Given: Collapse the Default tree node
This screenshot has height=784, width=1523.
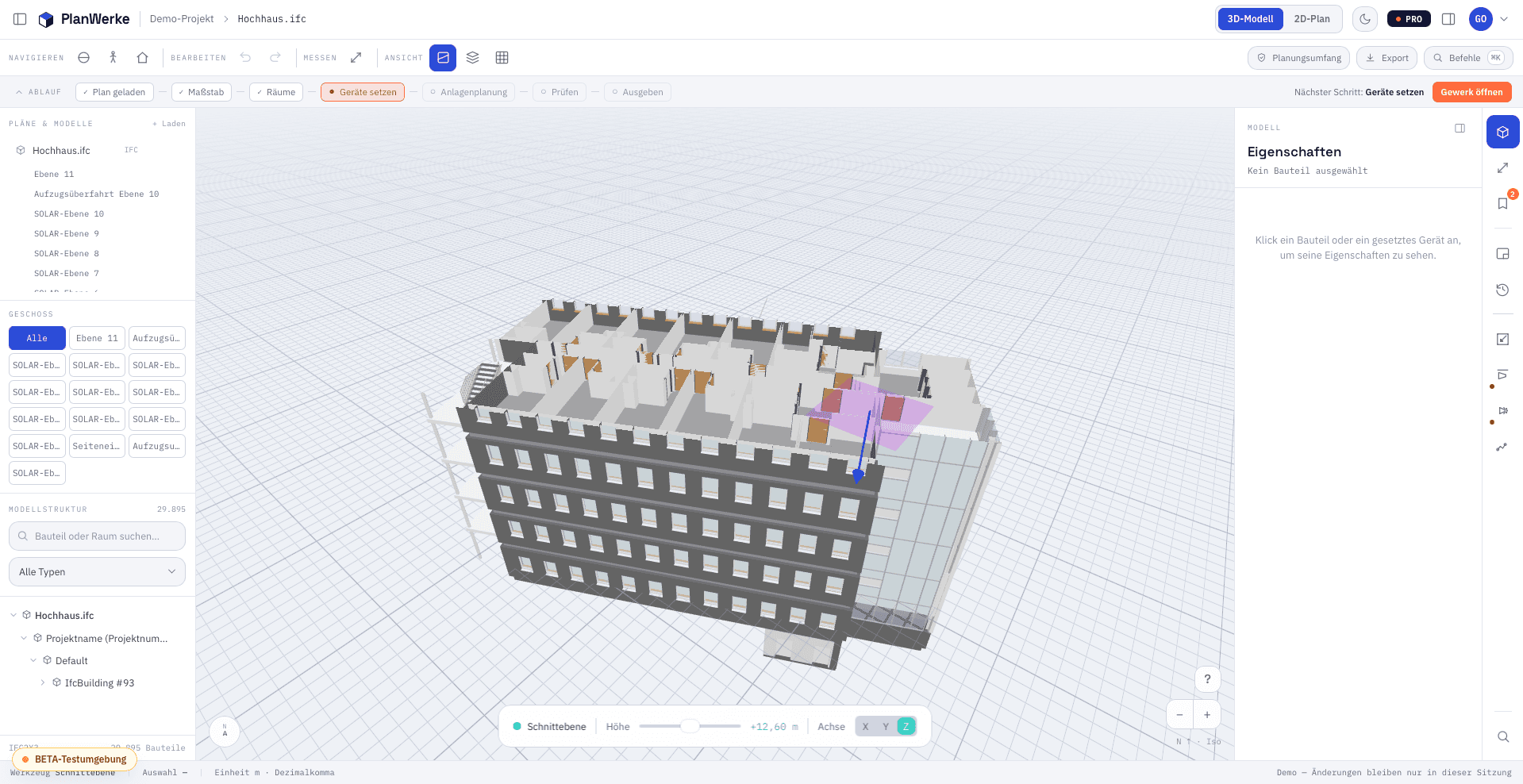Looking at the screenshot, I should click(33, 660).
